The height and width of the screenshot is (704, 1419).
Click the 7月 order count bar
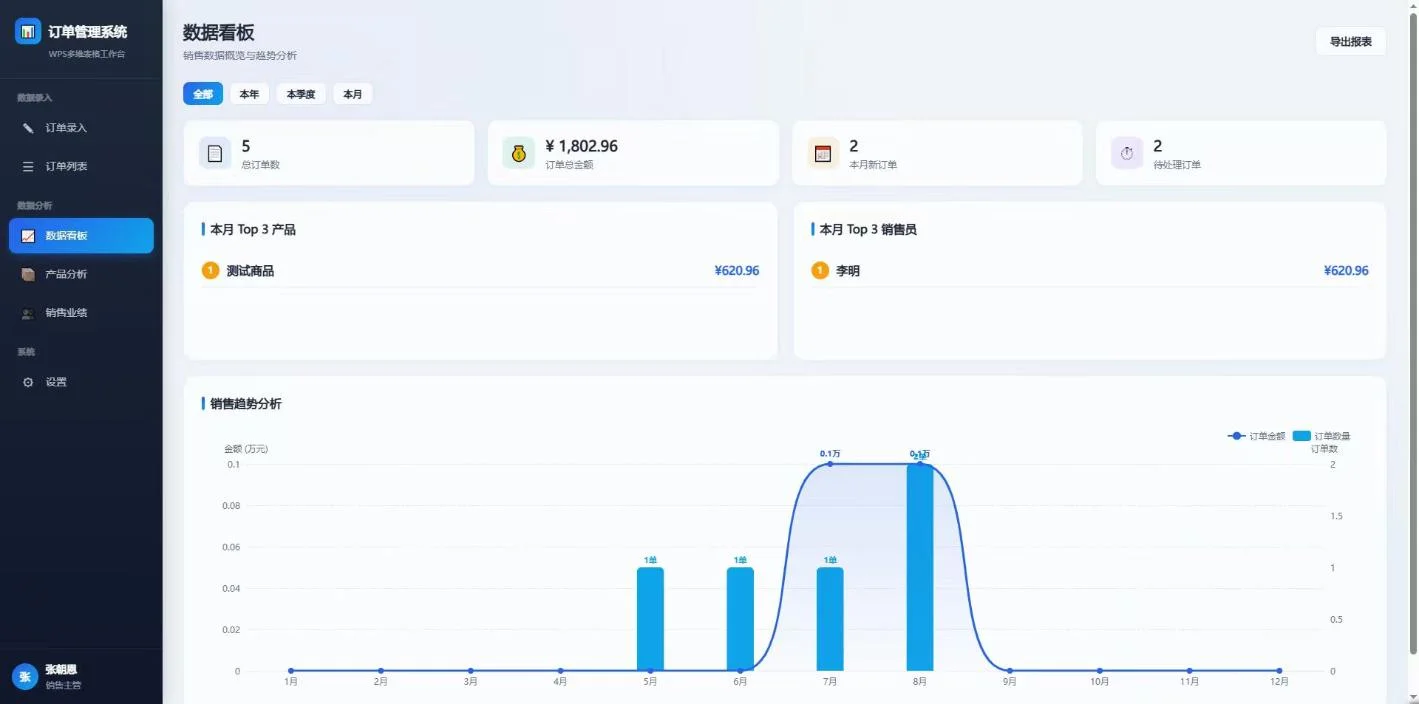[830, 619]
